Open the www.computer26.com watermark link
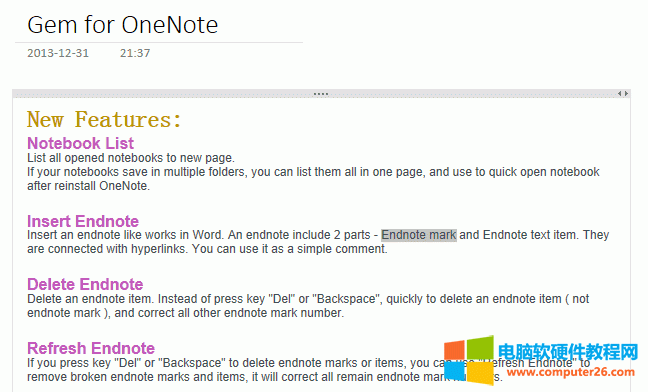 pos(571,372)
